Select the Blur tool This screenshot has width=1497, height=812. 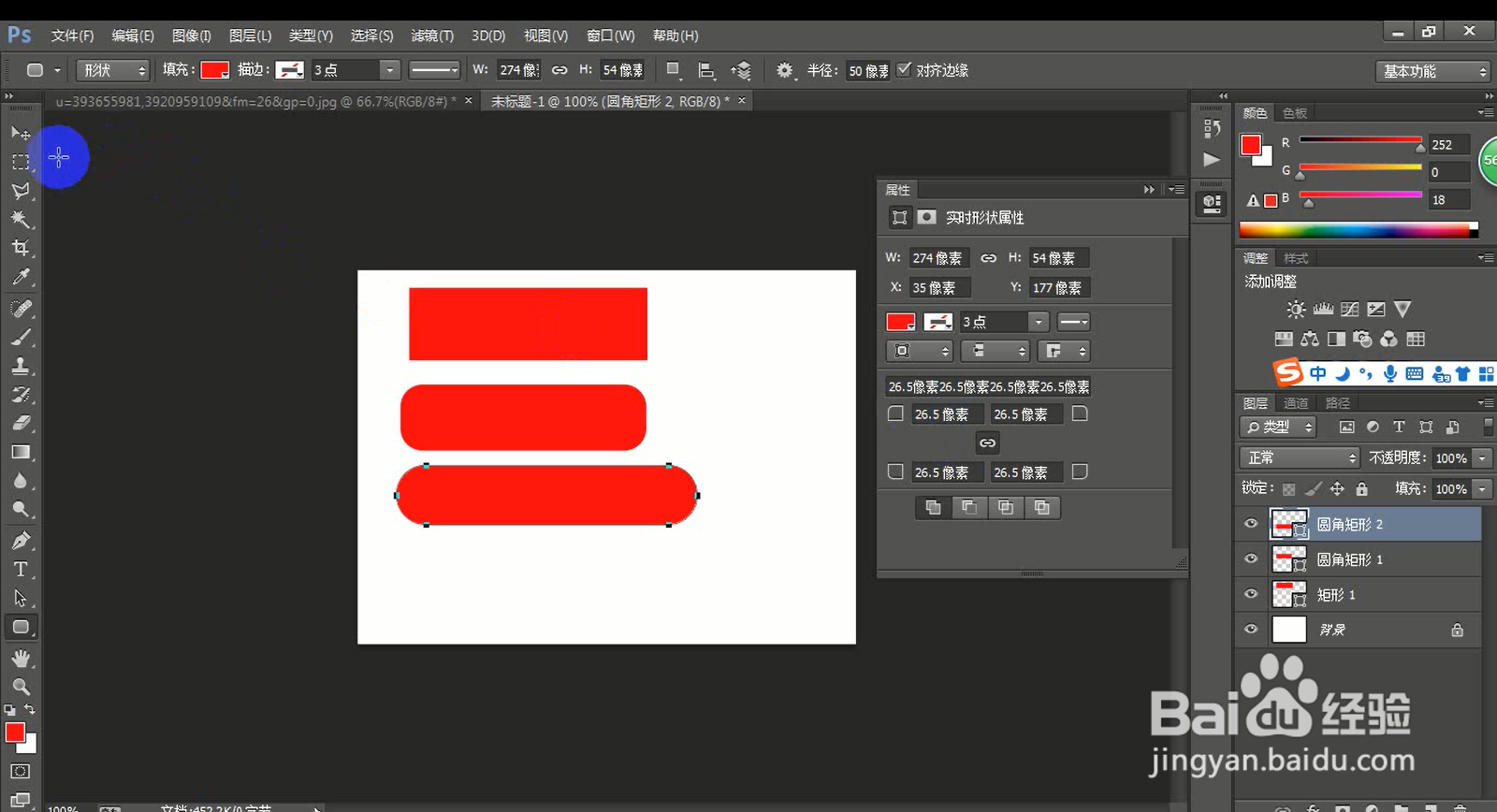(21, 481)
